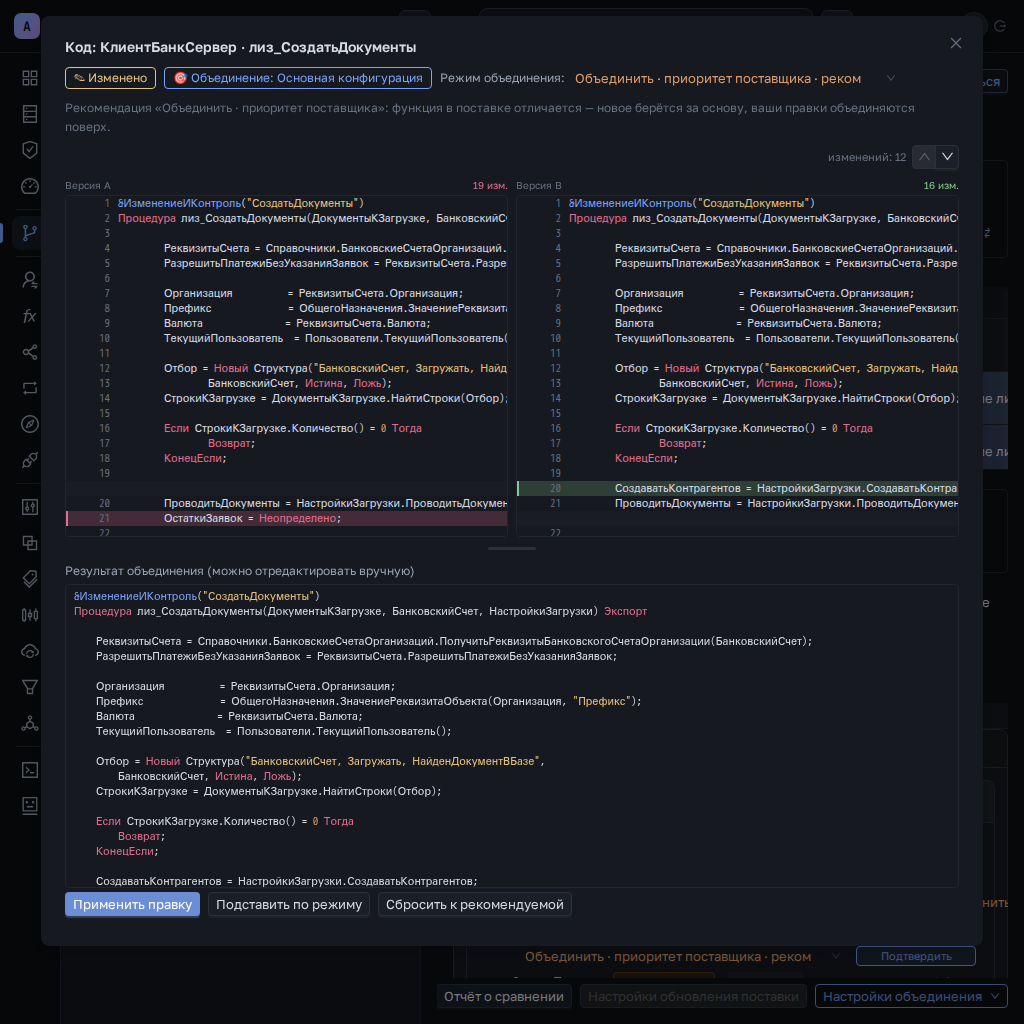Open the merge mode dropdown in the dialog
The width and height of the screenshot is (1024, 1024).
(735, 78)
